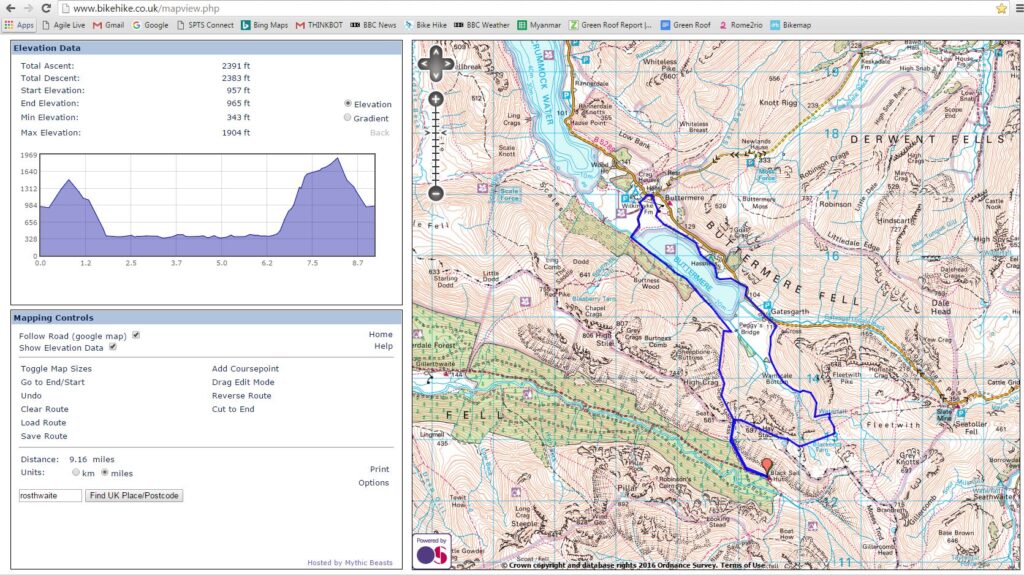Click the Ordnance Survey logo
This screenshot has height=575, width=1024.
pyautogui.click(x=432, y=551)
